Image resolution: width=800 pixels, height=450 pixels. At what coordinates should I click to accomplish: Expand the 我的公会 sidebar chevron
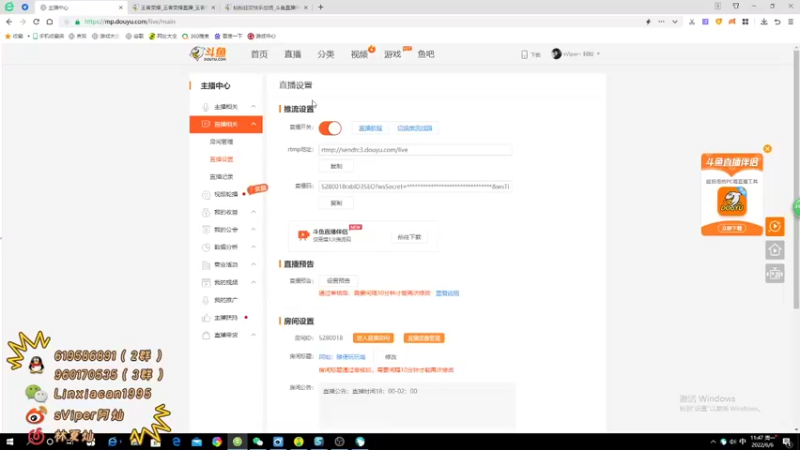[x=254, y=230]
